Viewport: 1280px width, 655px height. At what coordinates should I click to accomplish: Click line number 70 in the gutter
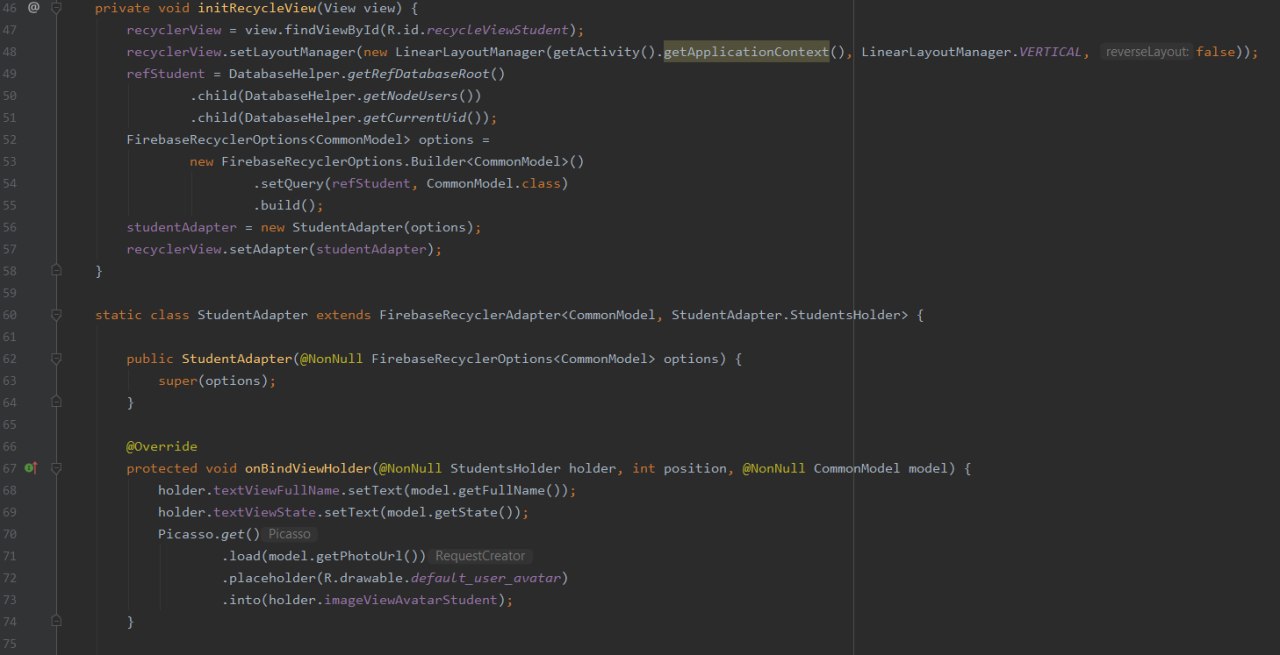coord(10,534)
